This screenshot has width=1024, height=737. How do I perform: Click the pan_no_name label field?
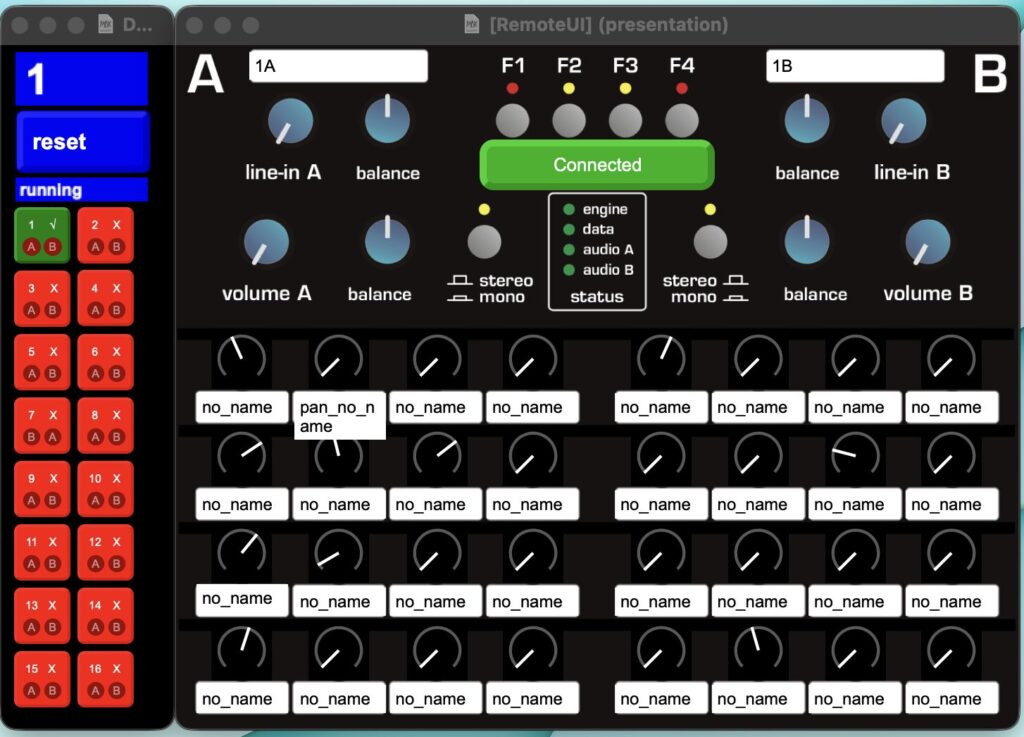tap(339, 416)
